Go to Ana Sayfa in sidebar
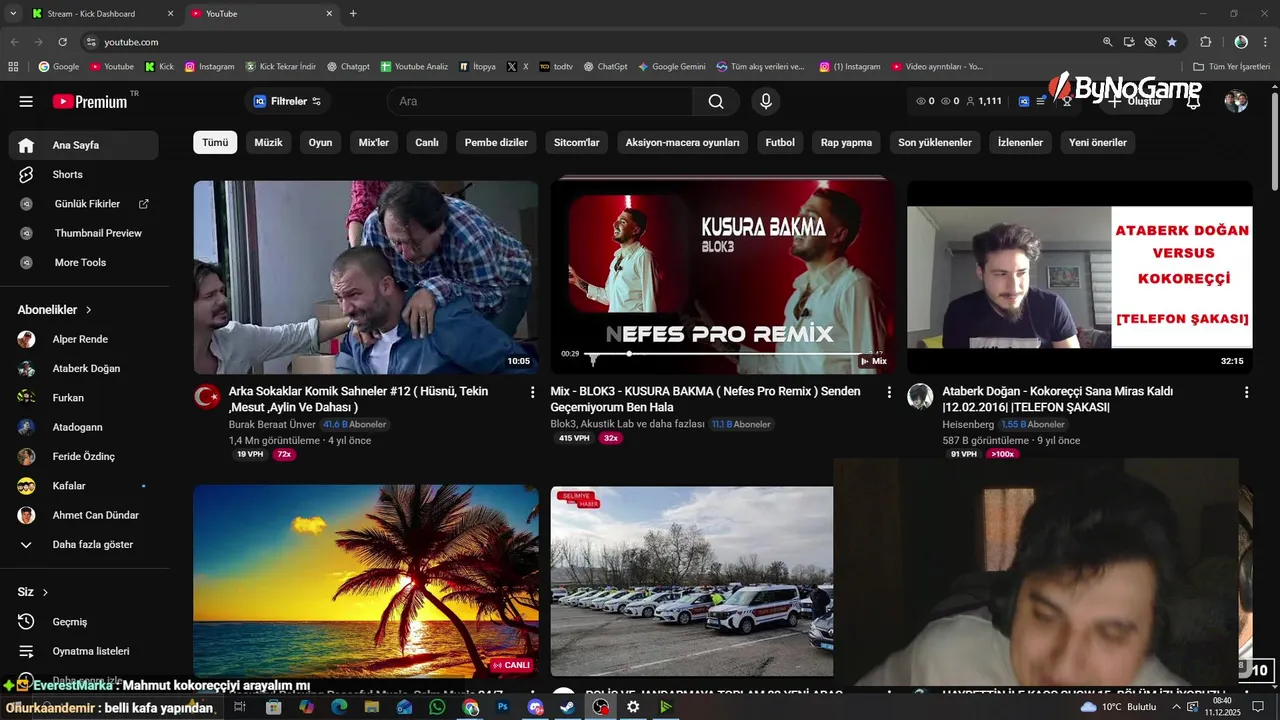The height and width of the screenshot is (720, 1280). coord(84,145)
